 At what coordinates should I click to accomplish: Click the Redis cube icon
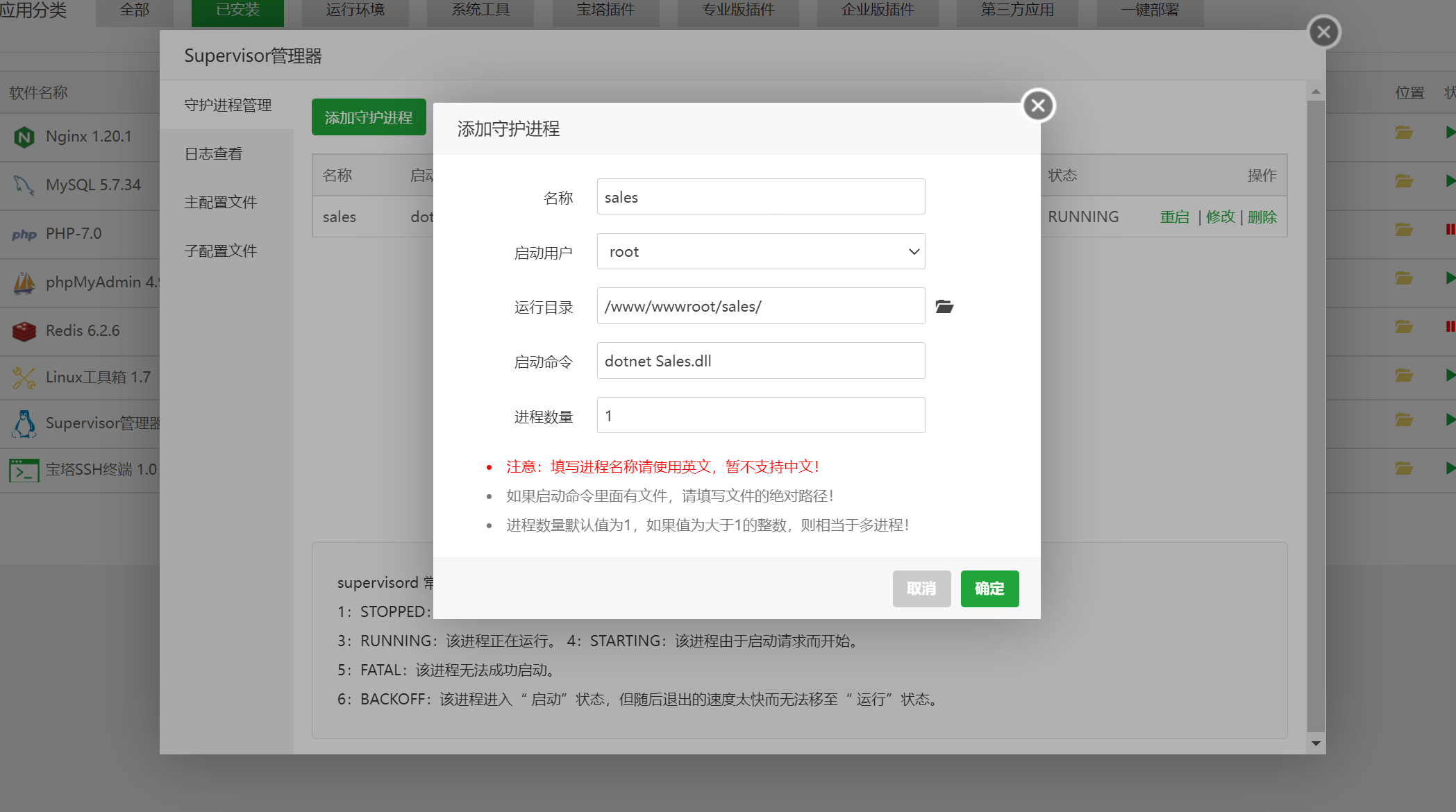click(24, 331)
